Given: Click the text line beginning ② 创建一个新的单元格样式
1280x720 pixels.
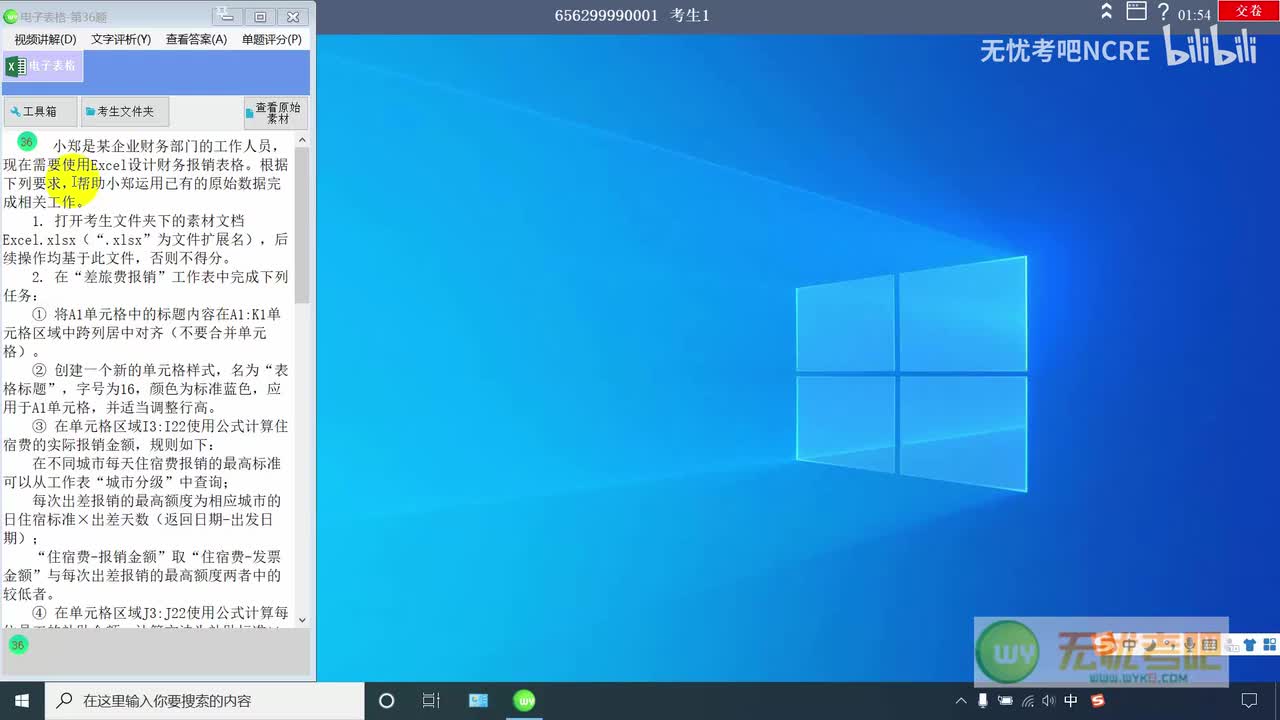Looking at the screenshot, I should [x=160, y=370].
